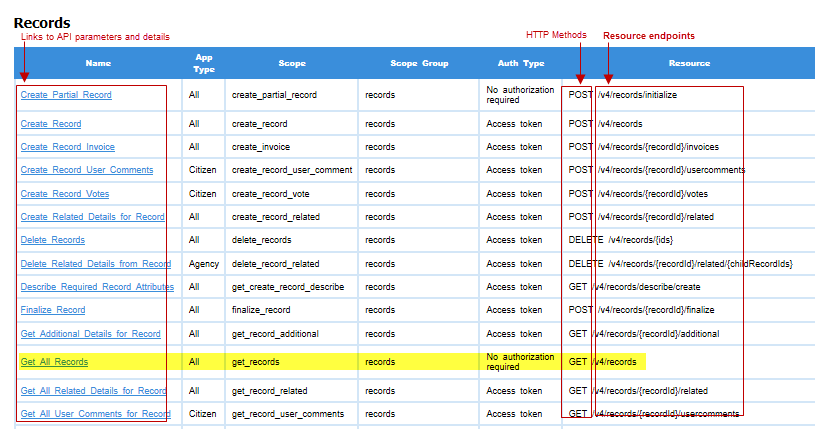Follow the Create Record User Comments link

tap(87, 170)
